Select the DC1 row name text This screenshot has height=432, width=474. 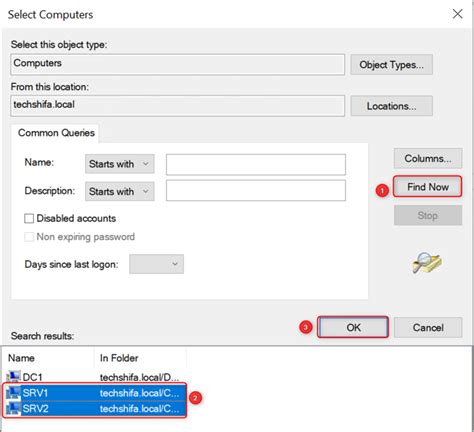[x=32, y=377]
